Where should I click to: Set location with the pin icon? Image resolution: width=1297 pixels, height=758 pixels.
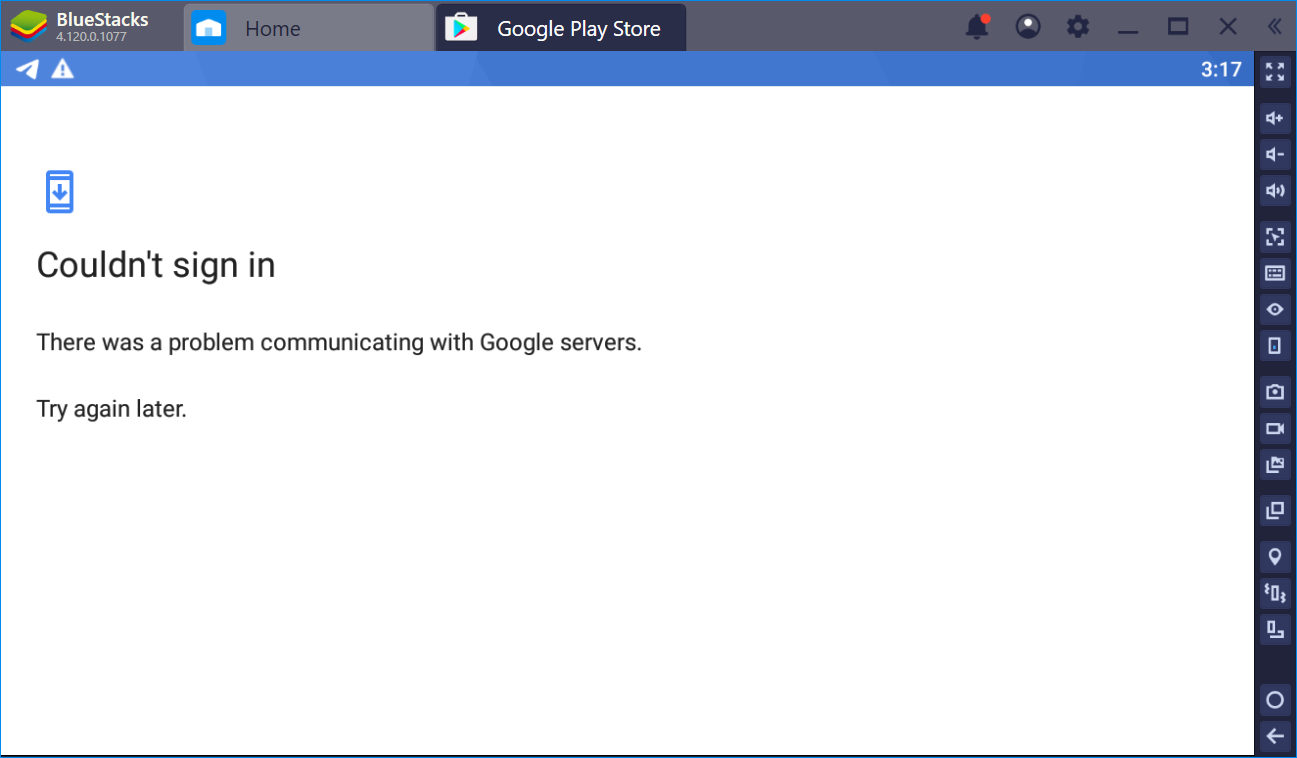(x=1275, y=557)
